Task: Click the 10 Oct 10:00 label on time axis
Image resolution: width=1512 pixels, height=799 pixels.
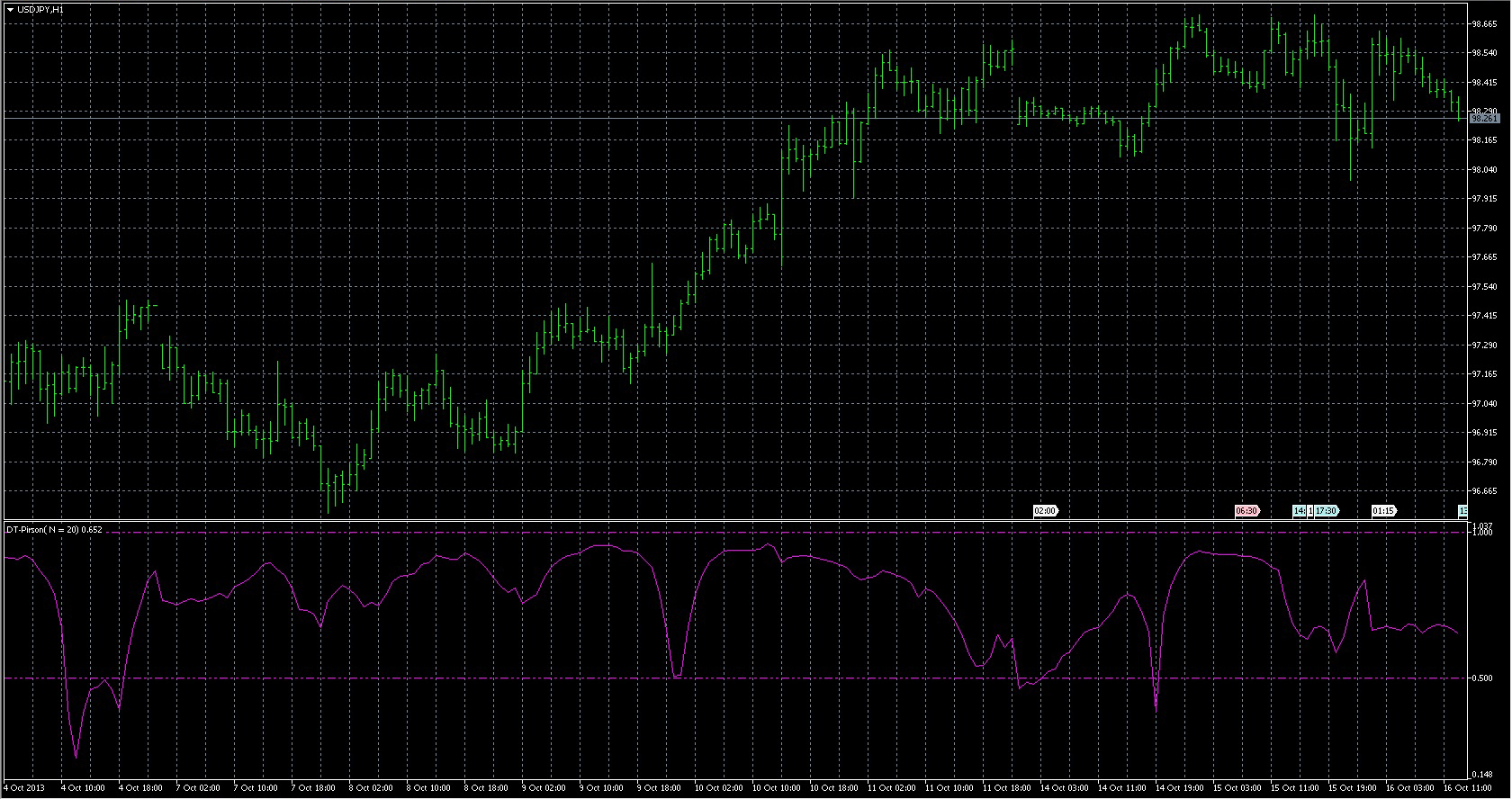Action: coord(775,788)
